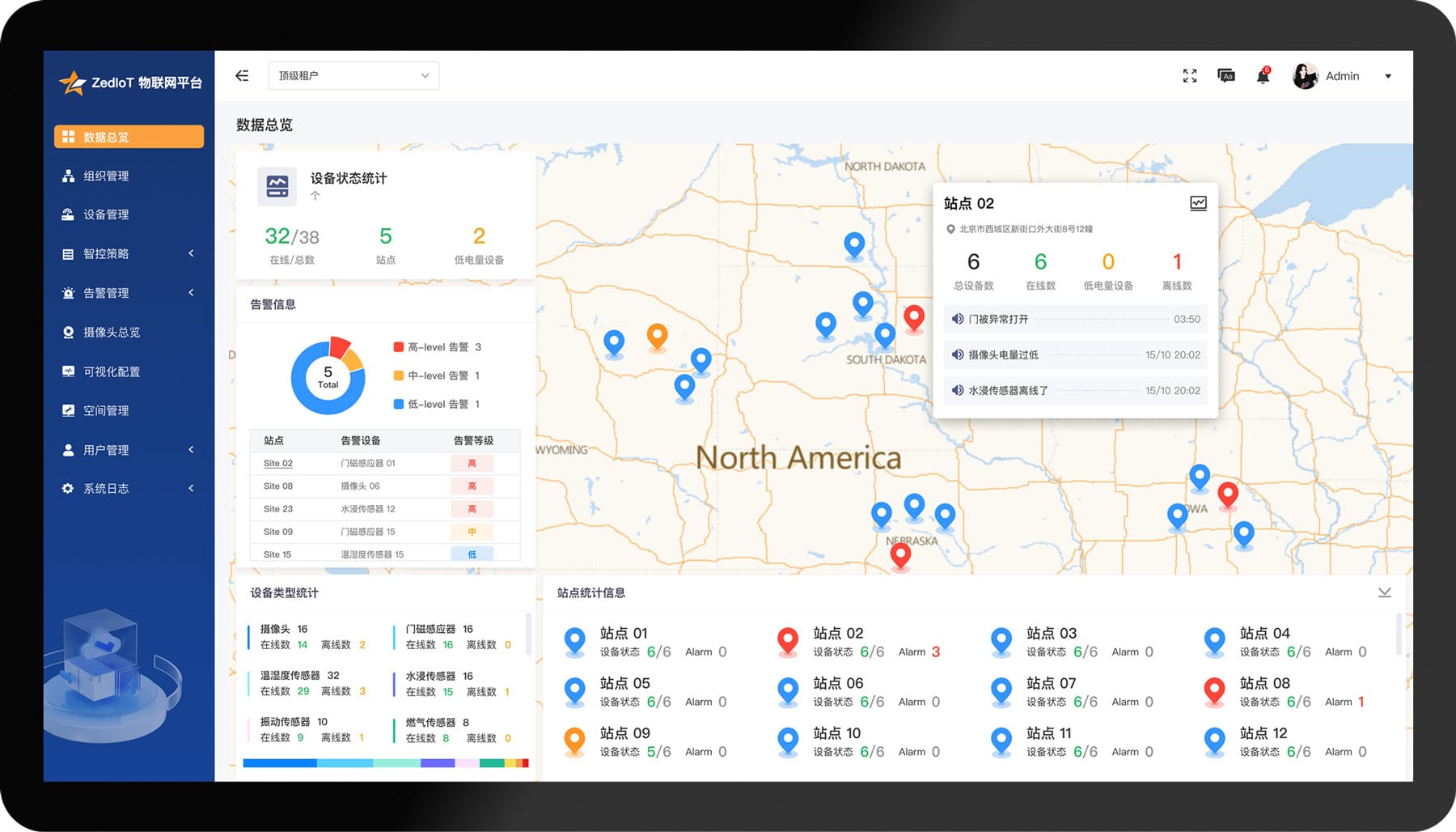
Task: Click the red map pin near Nebraska
Action: [900, 555]
